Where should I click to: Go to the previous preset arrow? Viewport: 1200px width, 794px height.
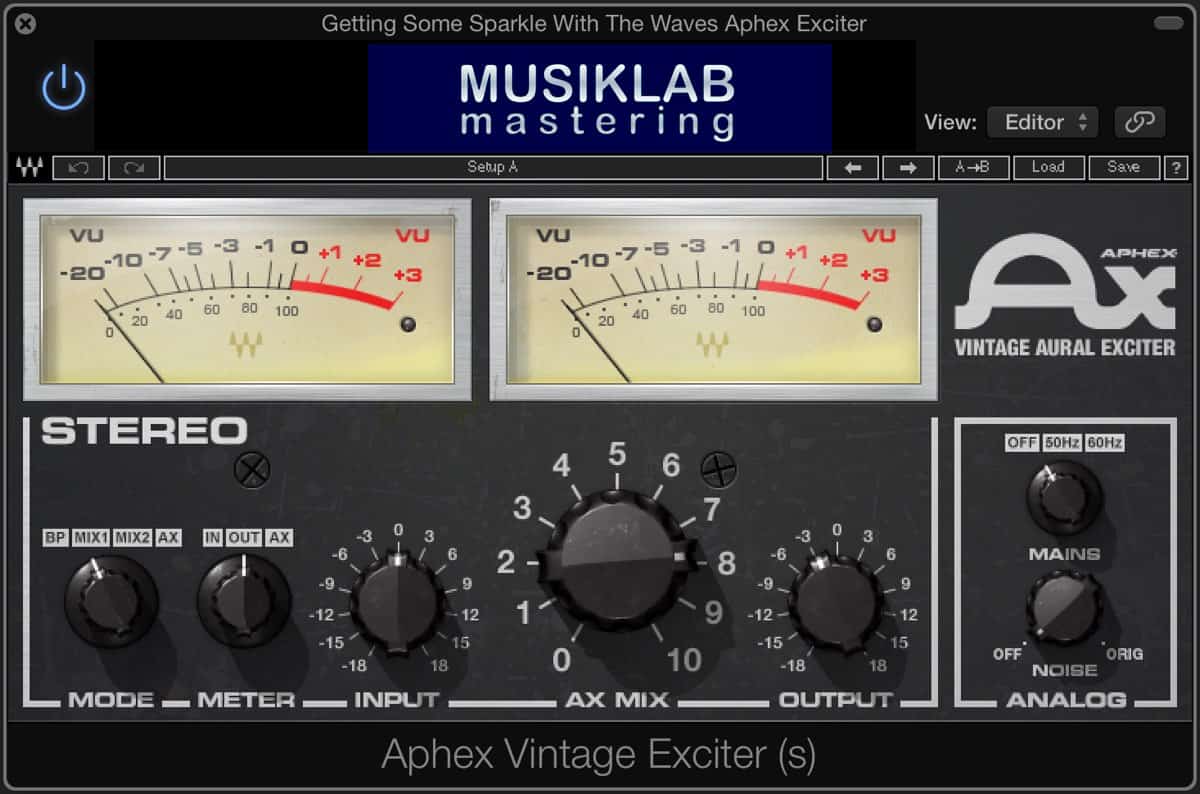(853, 168)
